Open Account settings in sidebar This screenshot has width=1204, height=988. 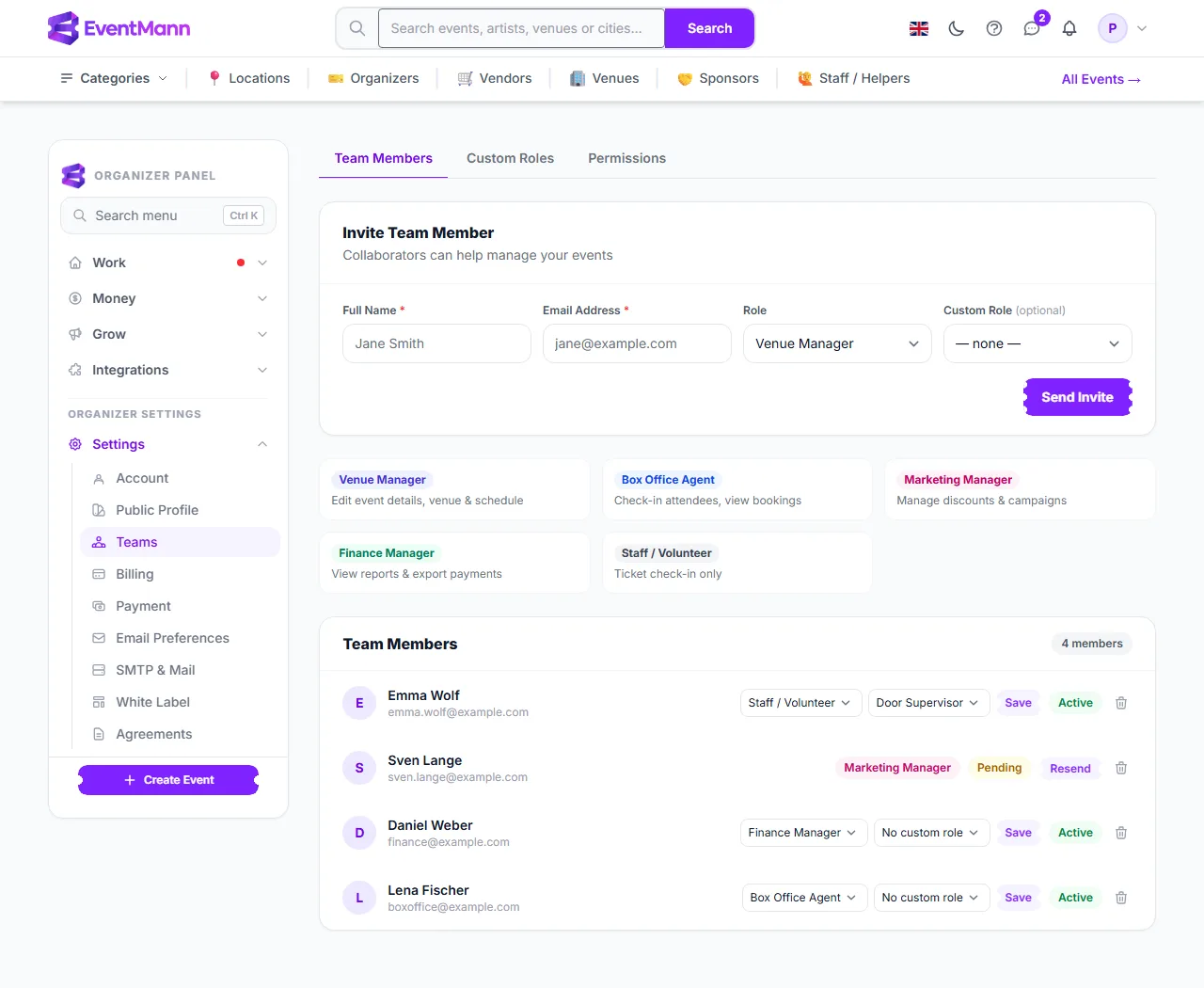(181, 478)
